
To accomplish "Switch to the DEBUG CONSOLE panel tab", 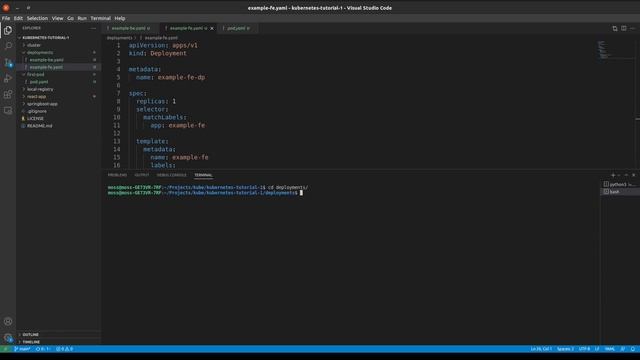I will point(171,175).
